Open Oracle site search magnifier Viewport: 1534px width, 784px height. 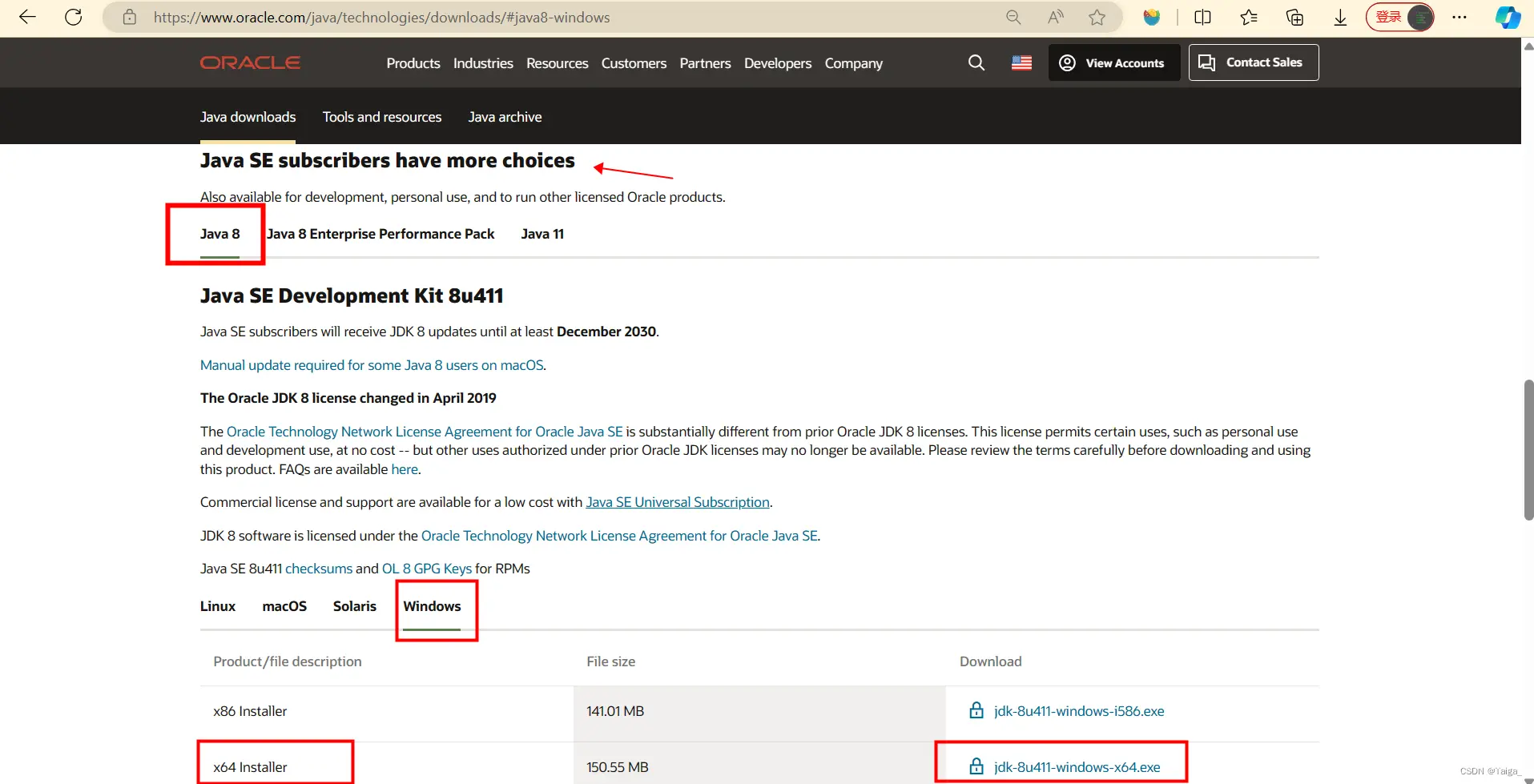(976, 62)
